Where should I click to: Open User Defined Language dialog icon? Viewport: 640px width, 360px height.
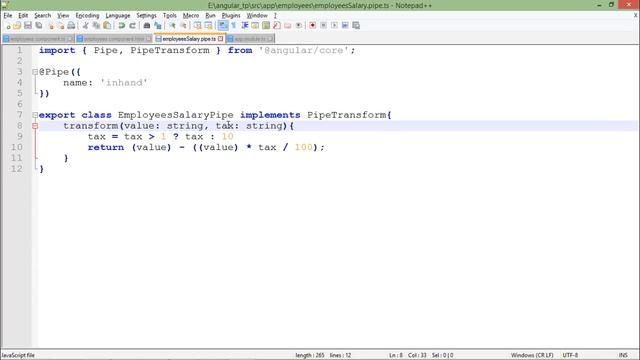(x=255, y=26)
